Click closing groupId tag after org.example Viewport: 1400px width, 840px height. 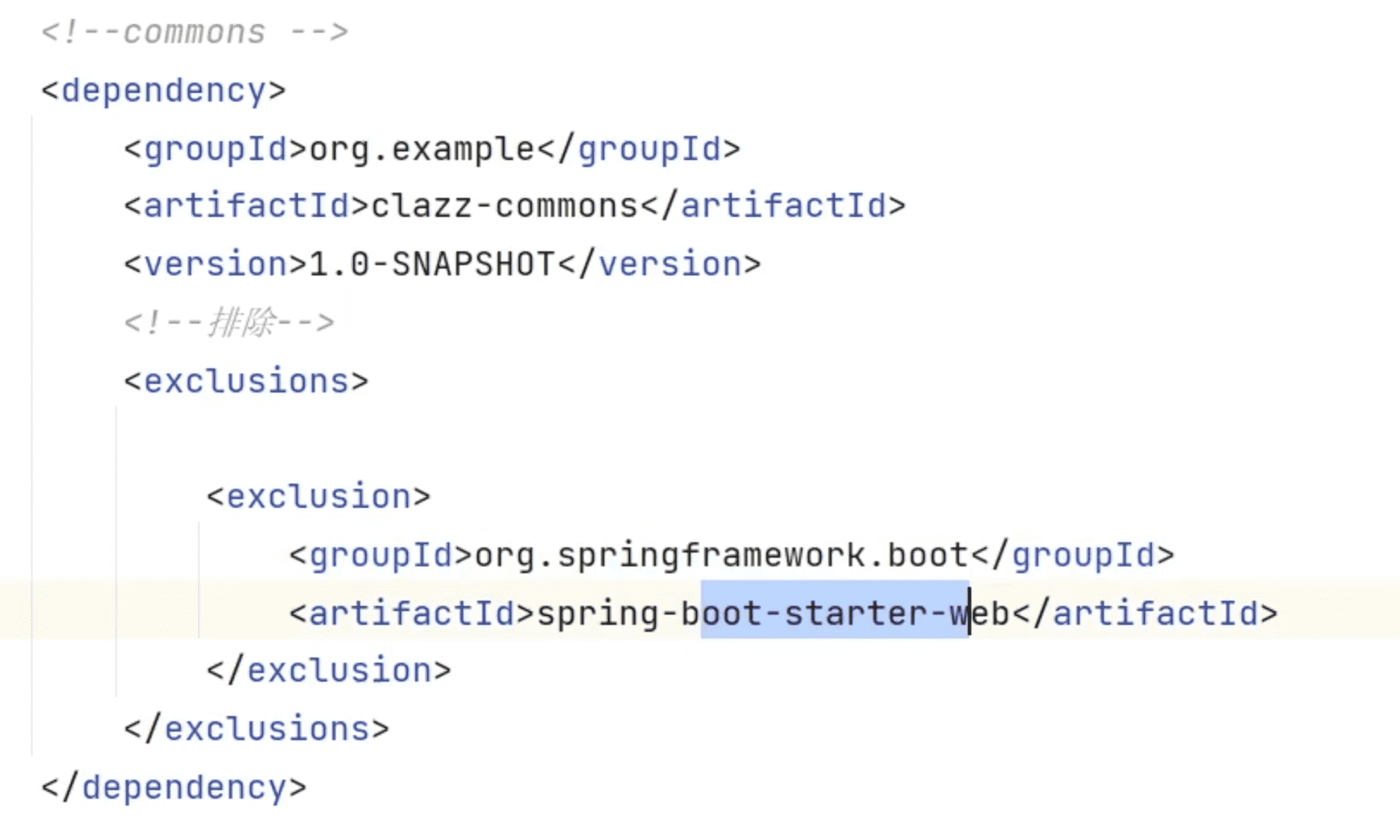[x=639, y=149]
